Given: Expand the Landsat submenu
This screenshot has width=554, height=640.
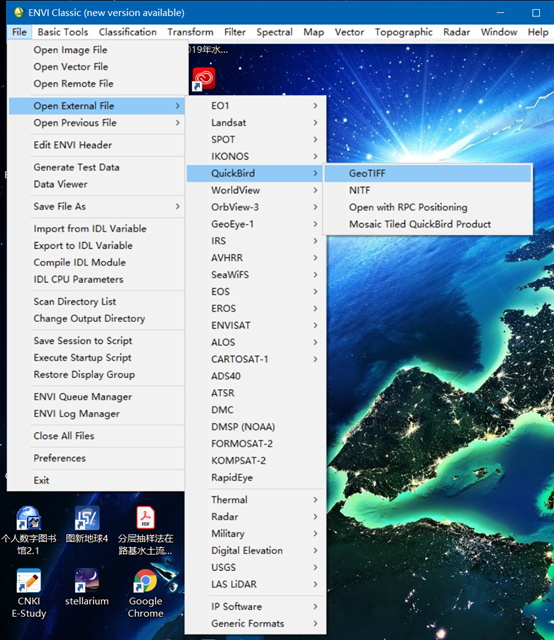Looking at the screenshot, I should [x=256, y=122].
